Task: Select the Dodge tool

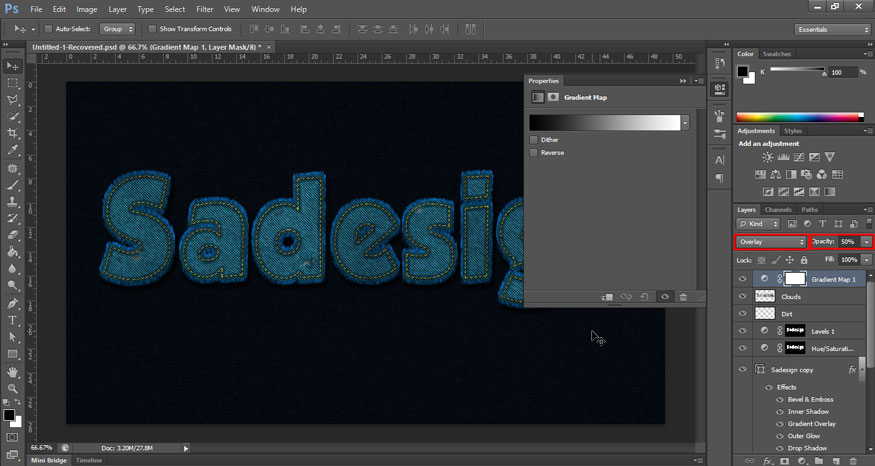Action: coord(12,285)
